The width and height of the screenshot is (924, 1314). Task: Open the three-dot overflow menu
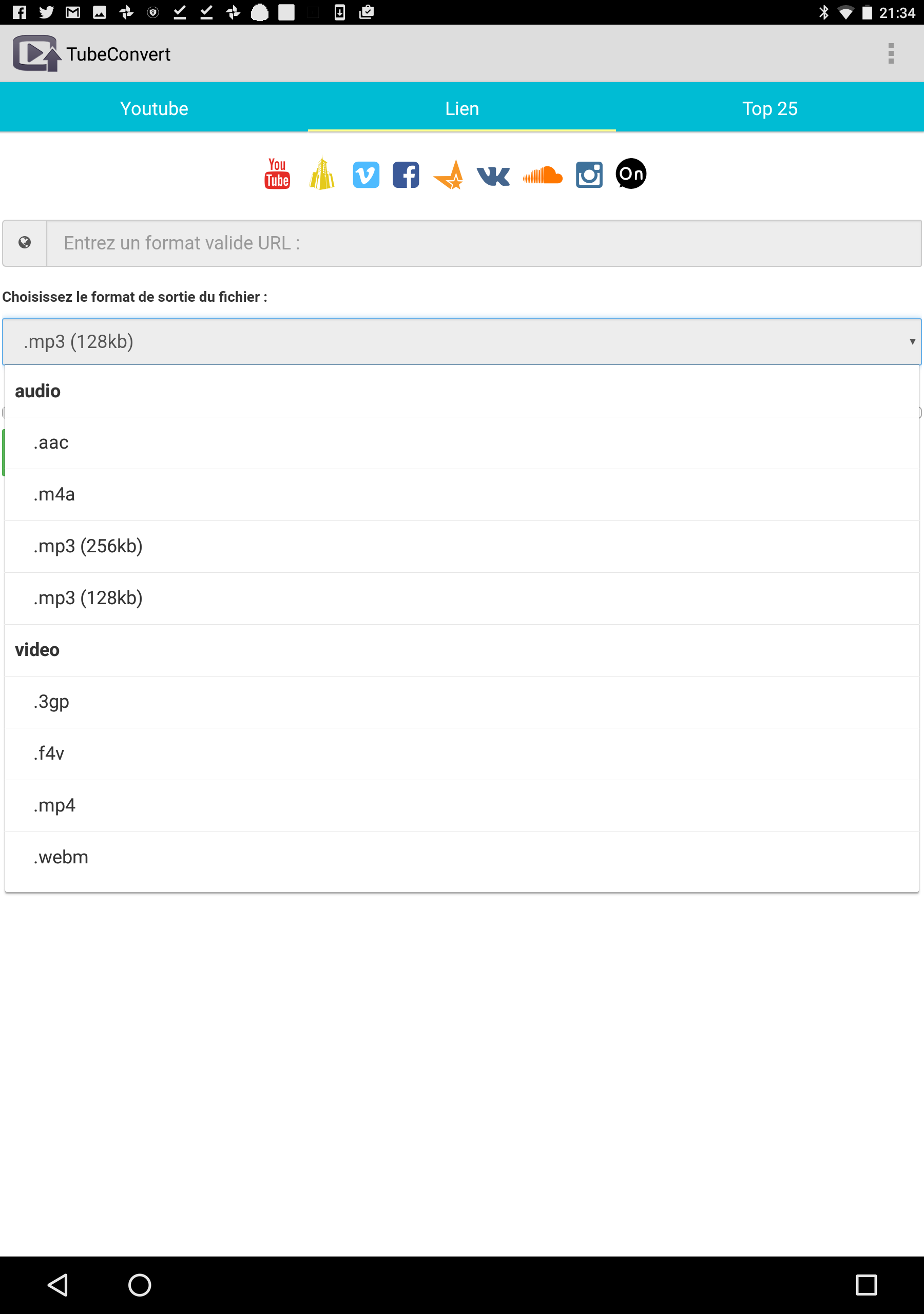click(891, 54)
